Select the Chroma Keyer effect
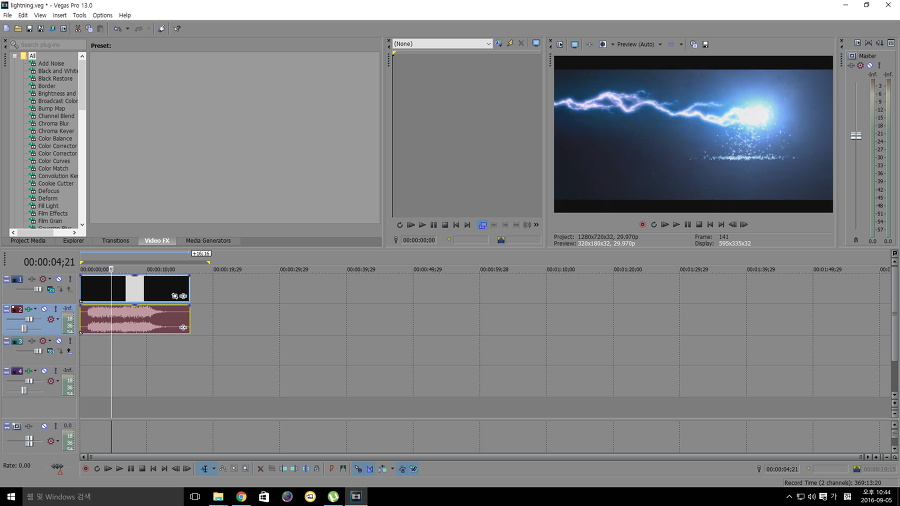Viewport: 900px width, 506px height. (x=56, y=131)
